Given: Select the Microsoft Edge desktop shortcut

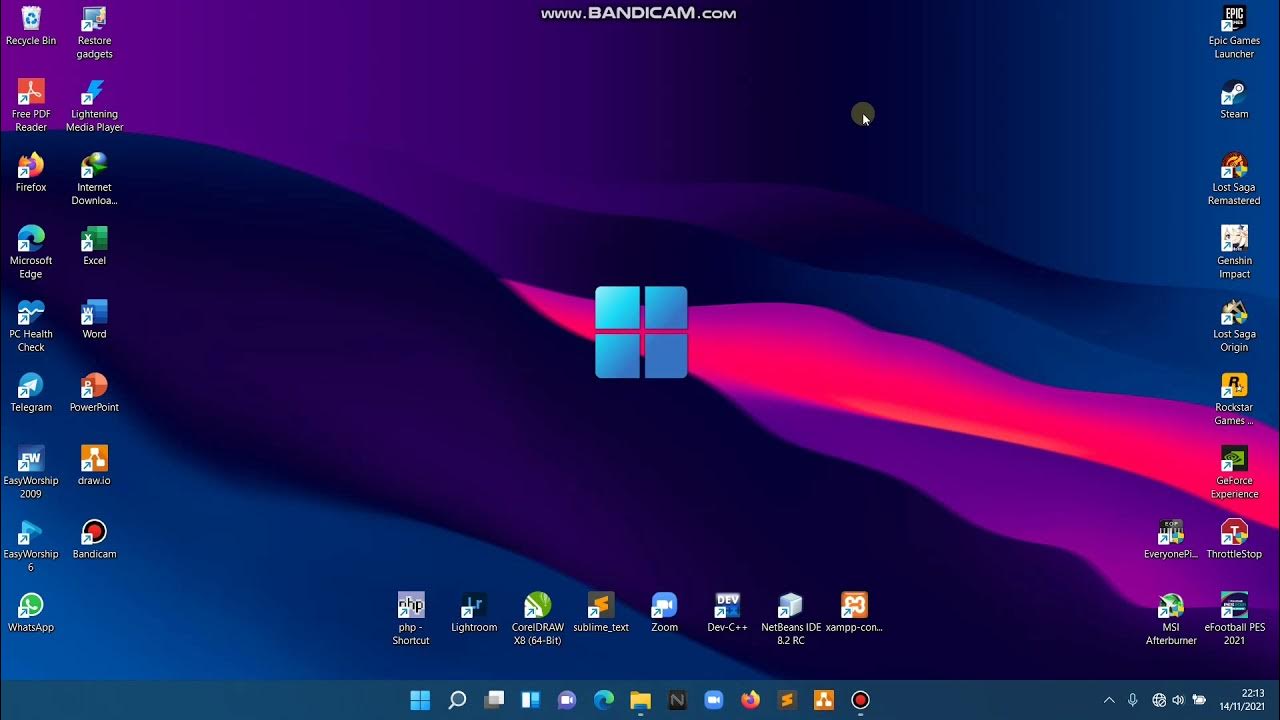Looking at the screenshot, I should tap(31, 252).
